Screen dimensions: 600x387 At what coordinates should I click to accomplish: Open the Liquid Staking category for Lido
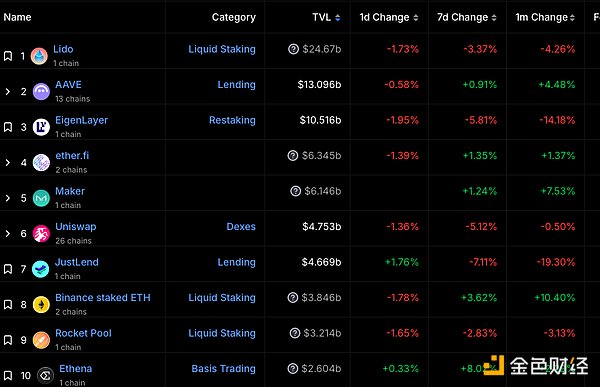pyautogui.click(x=222, y=49)
